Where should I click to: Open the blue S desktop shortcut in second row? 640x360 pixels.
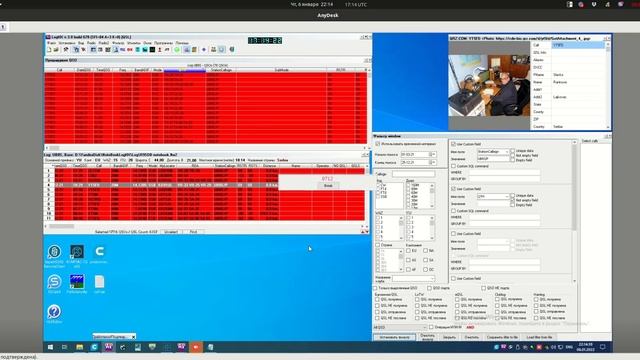tap(54, 282)
